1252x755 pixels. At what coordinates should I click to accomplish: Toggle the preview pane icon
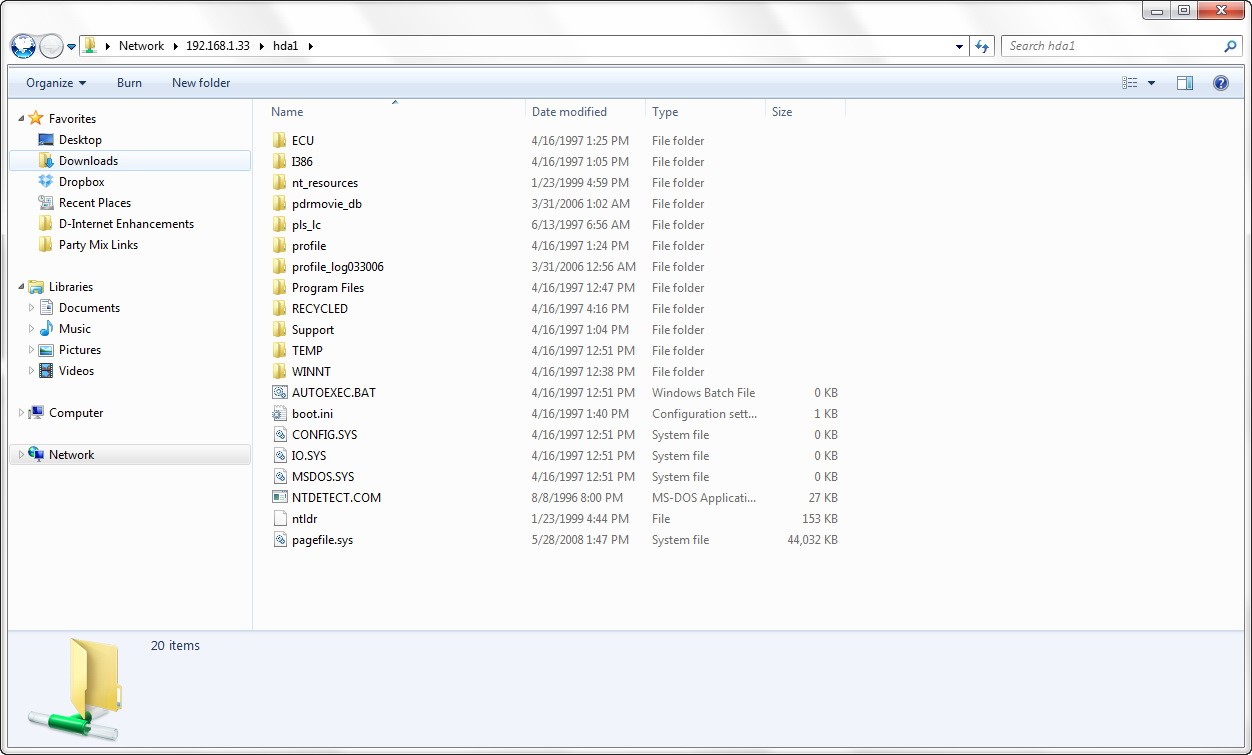1185,83
